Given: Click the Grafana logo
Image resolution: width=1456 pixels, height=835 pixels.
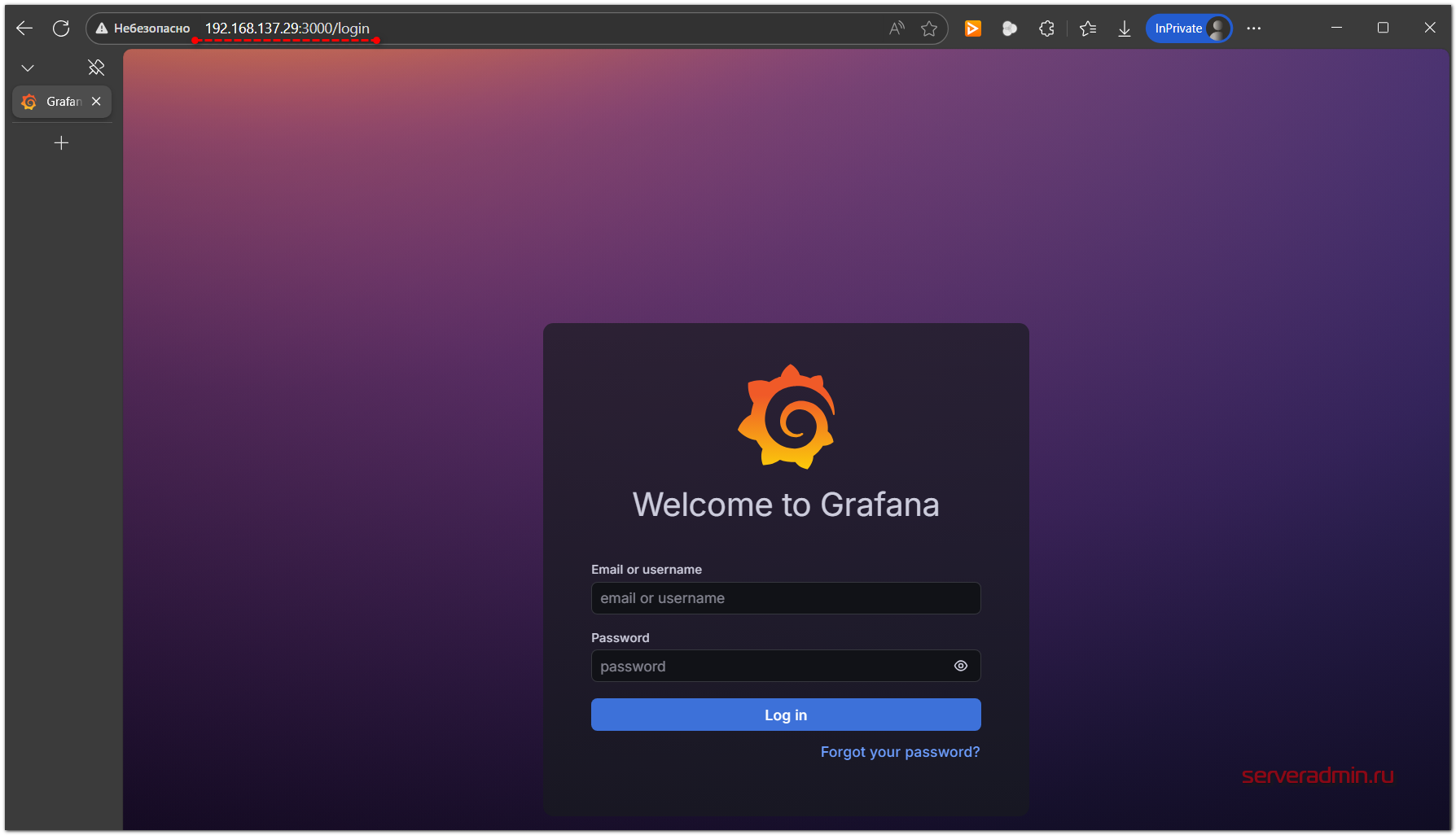Looking at the screenshot, I should click(786, 417).
